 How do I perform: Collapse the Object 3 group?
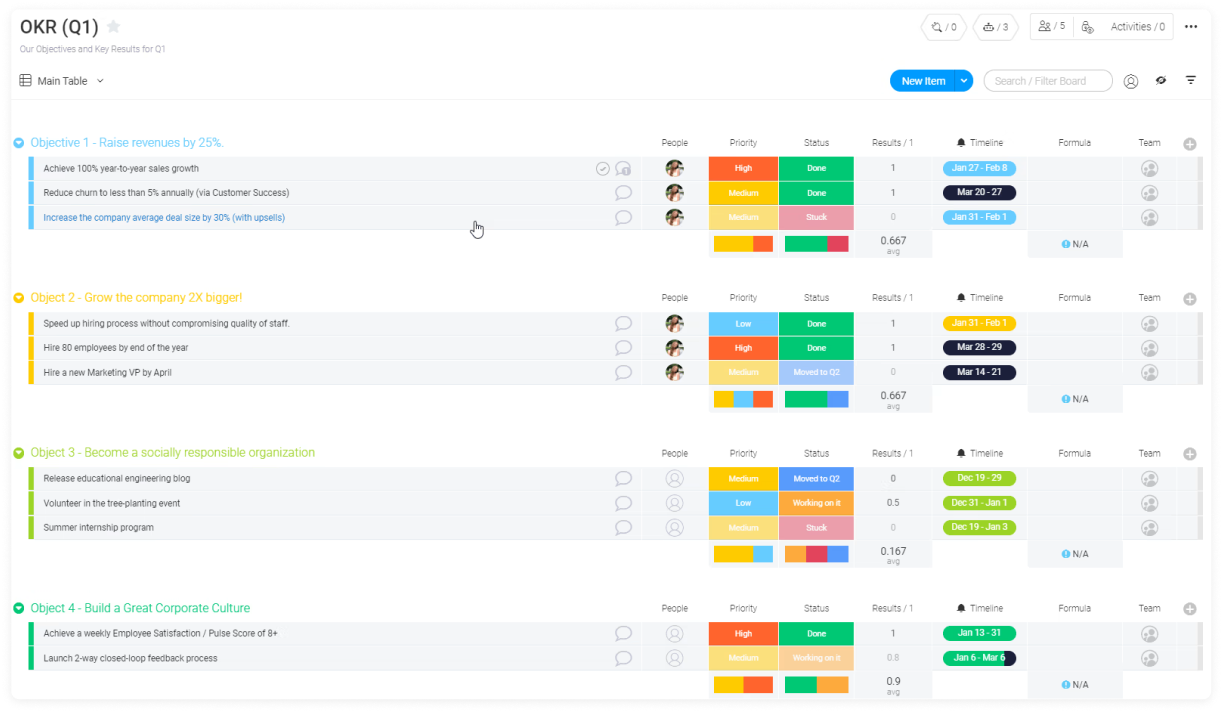tap(18, 453)
